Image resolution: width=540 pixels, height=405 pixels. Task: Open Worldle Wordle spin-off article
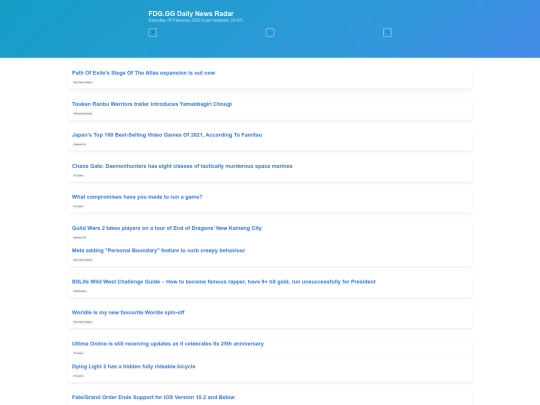pyautogui.click(x=128, y=312)
